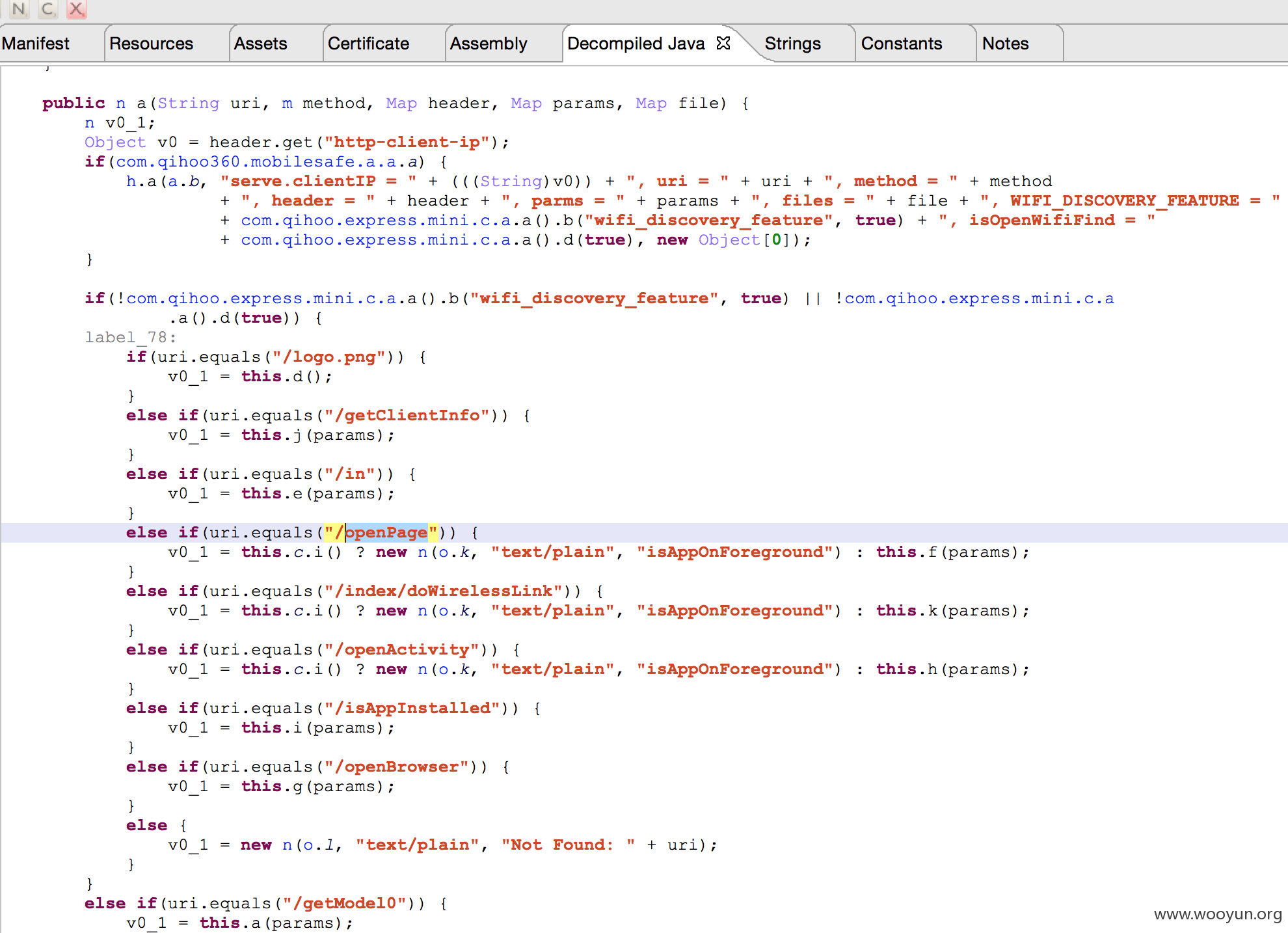1288x933 pixels.
Task: Click the "http-client-ip" string literal
Action: [407, 142]
